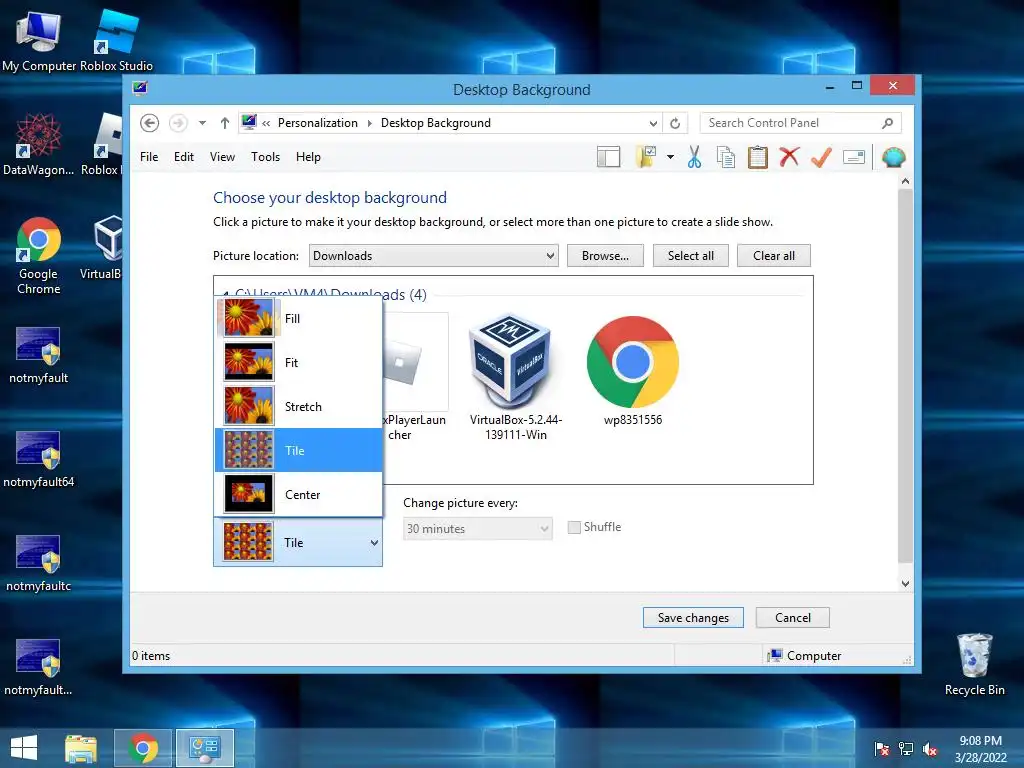Click the notmyfault64 desktop icon
Screen dimensions: 1024x768
pyautogui.click(x=39, y=459)
